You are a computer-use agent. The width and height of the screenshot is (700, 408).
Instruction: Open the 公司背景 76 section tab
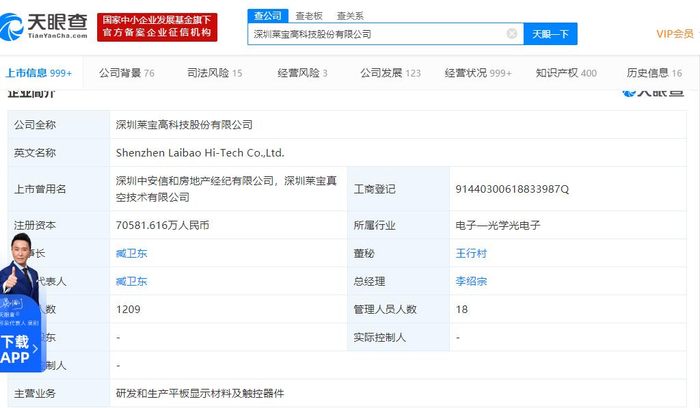pyautogui.click(x=127, y=73)
